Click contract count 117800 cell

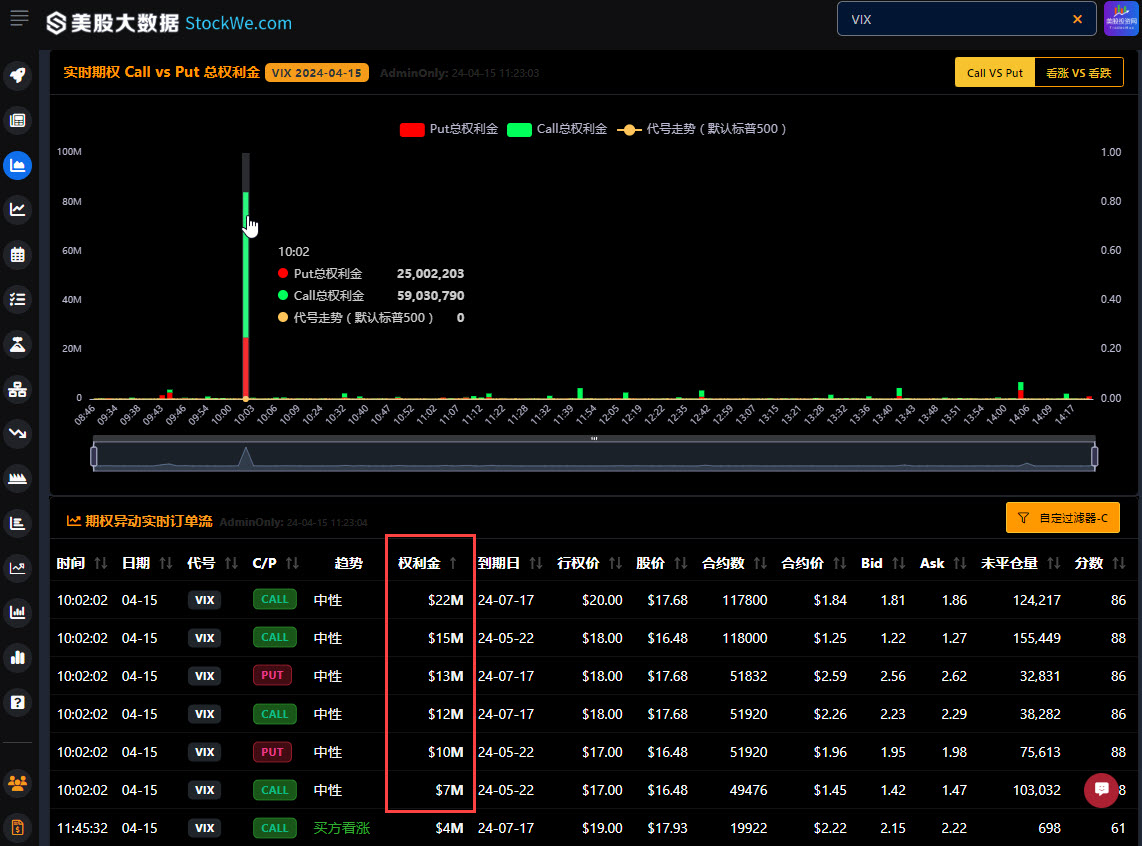coord(744,600)
